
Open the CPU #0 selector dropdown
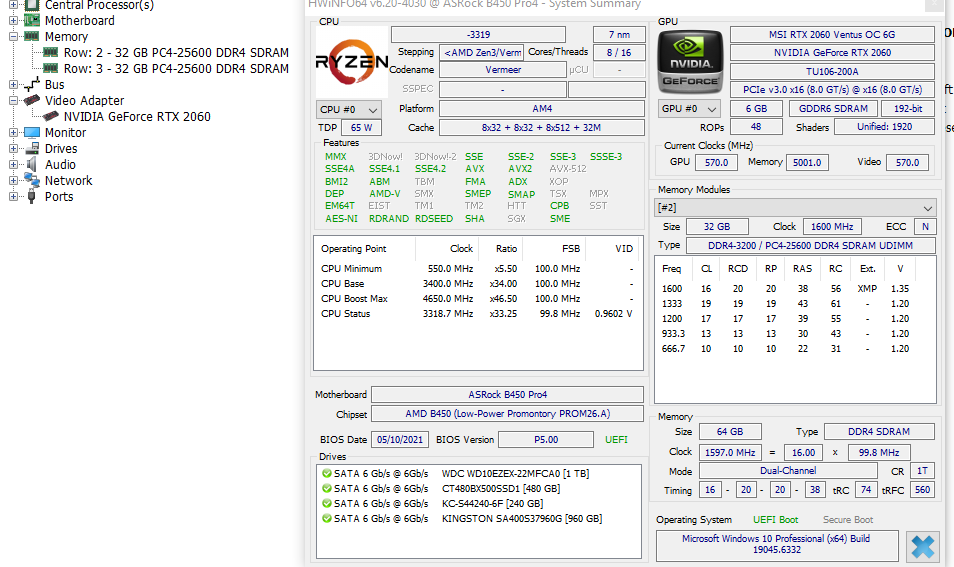click(x=349, y=110)
